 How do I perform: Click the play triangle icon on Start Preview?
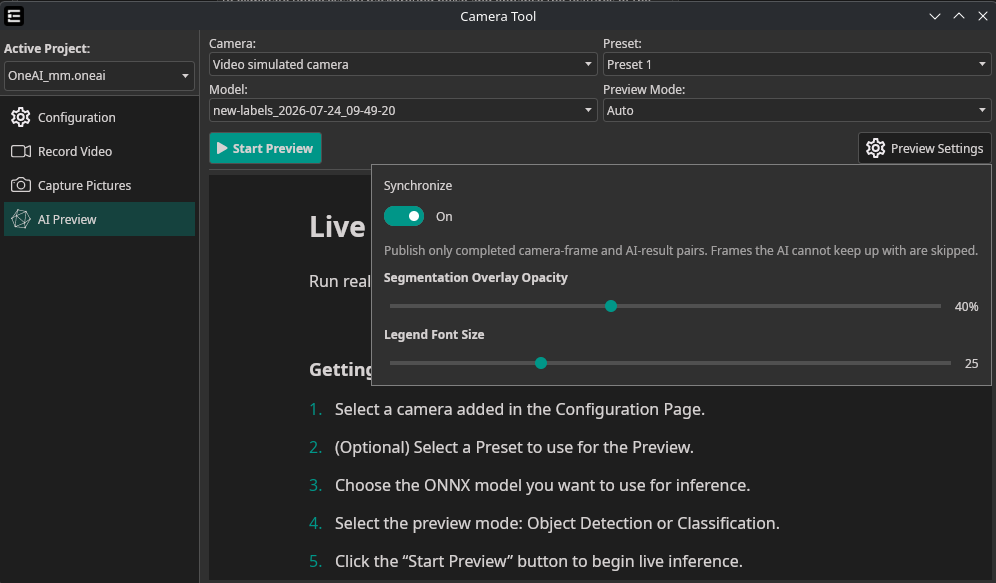click(x=222, y=148)
